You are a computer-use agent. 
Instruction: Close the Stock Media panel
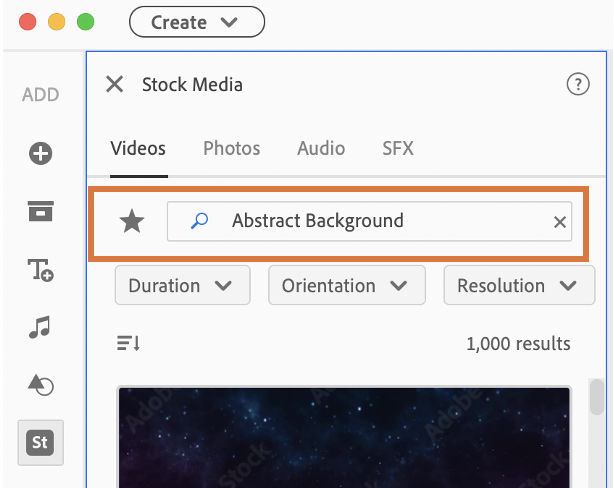pos(115,85)
